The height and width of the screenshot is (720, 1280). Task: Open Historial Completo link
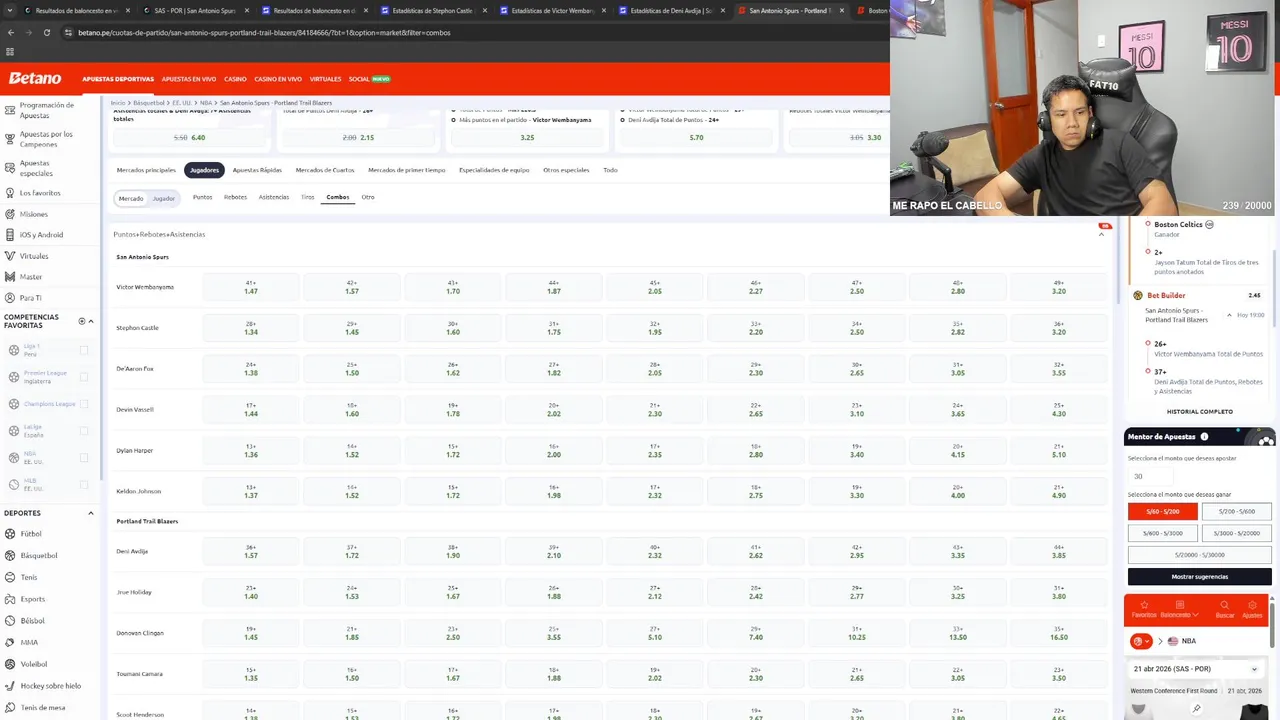pyautogui.click(x=1200, y=412)
